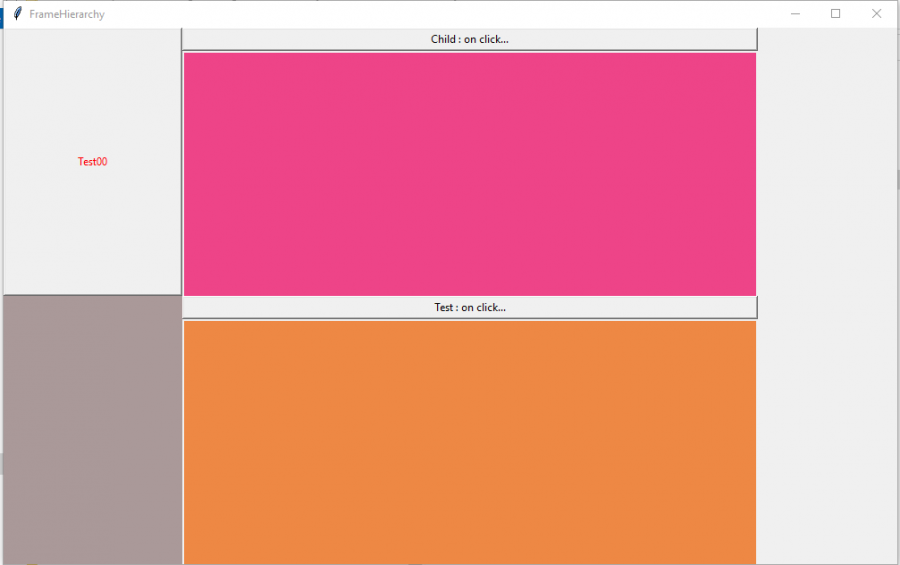Click the red Test00 label
Viewport: 900px width, 565px height.
pyautogui.click(x=92, y=162)
